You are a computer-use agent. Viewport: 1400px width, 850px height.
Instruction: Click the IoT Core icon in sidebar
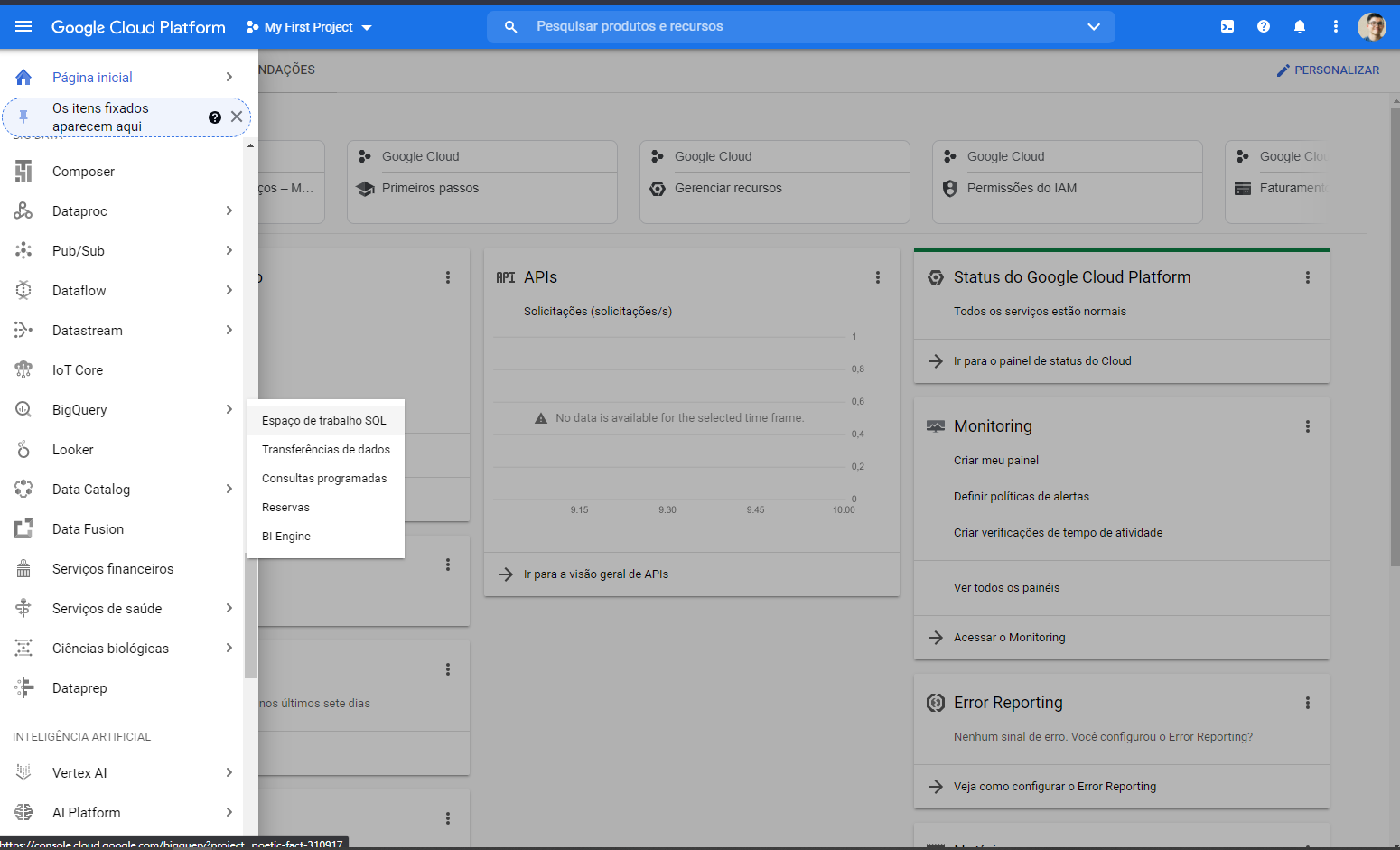(23, 369)
